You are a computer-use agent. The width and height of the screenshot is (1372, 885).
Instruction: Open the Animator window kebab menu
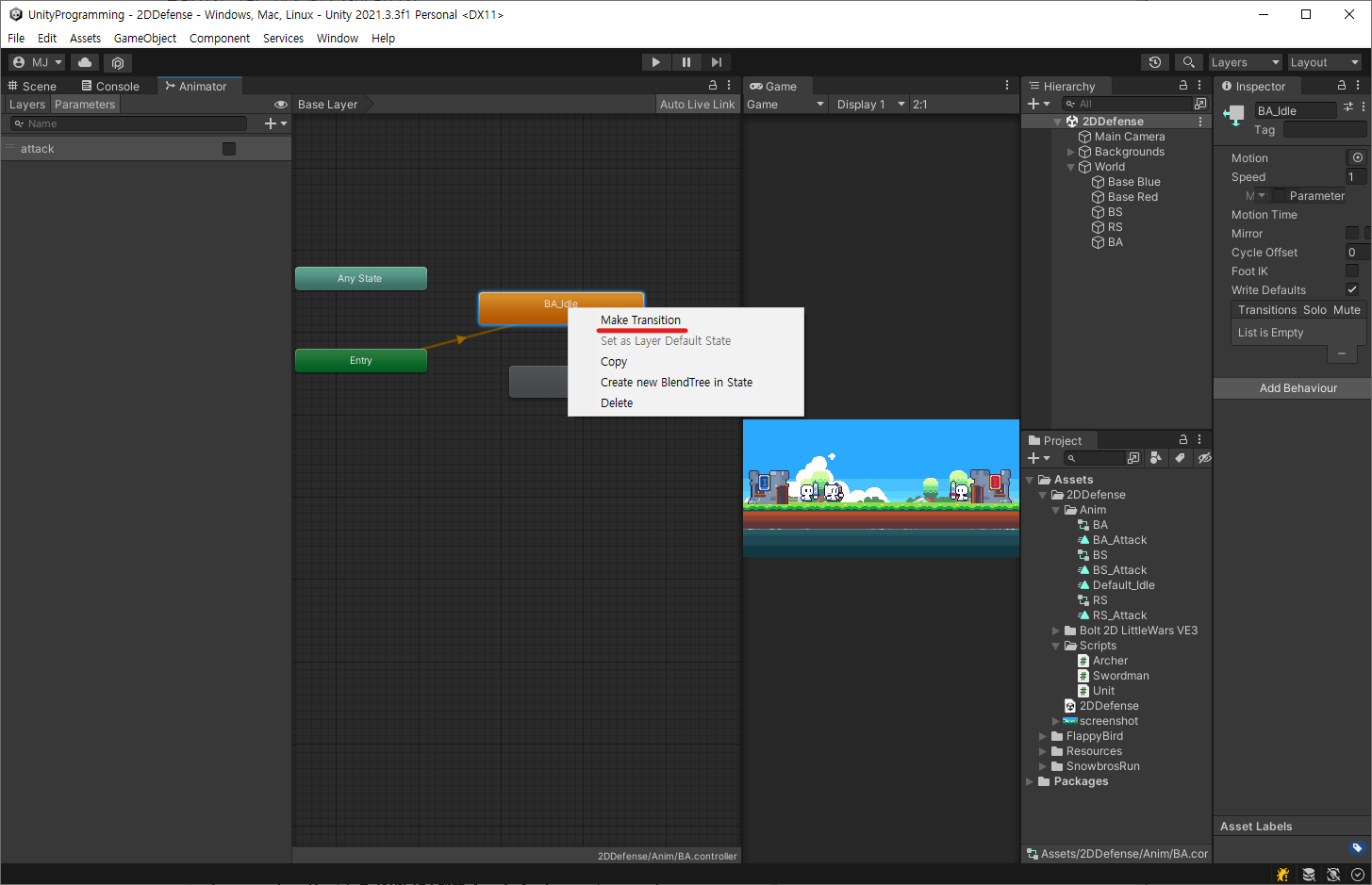[x=729, y=85]
